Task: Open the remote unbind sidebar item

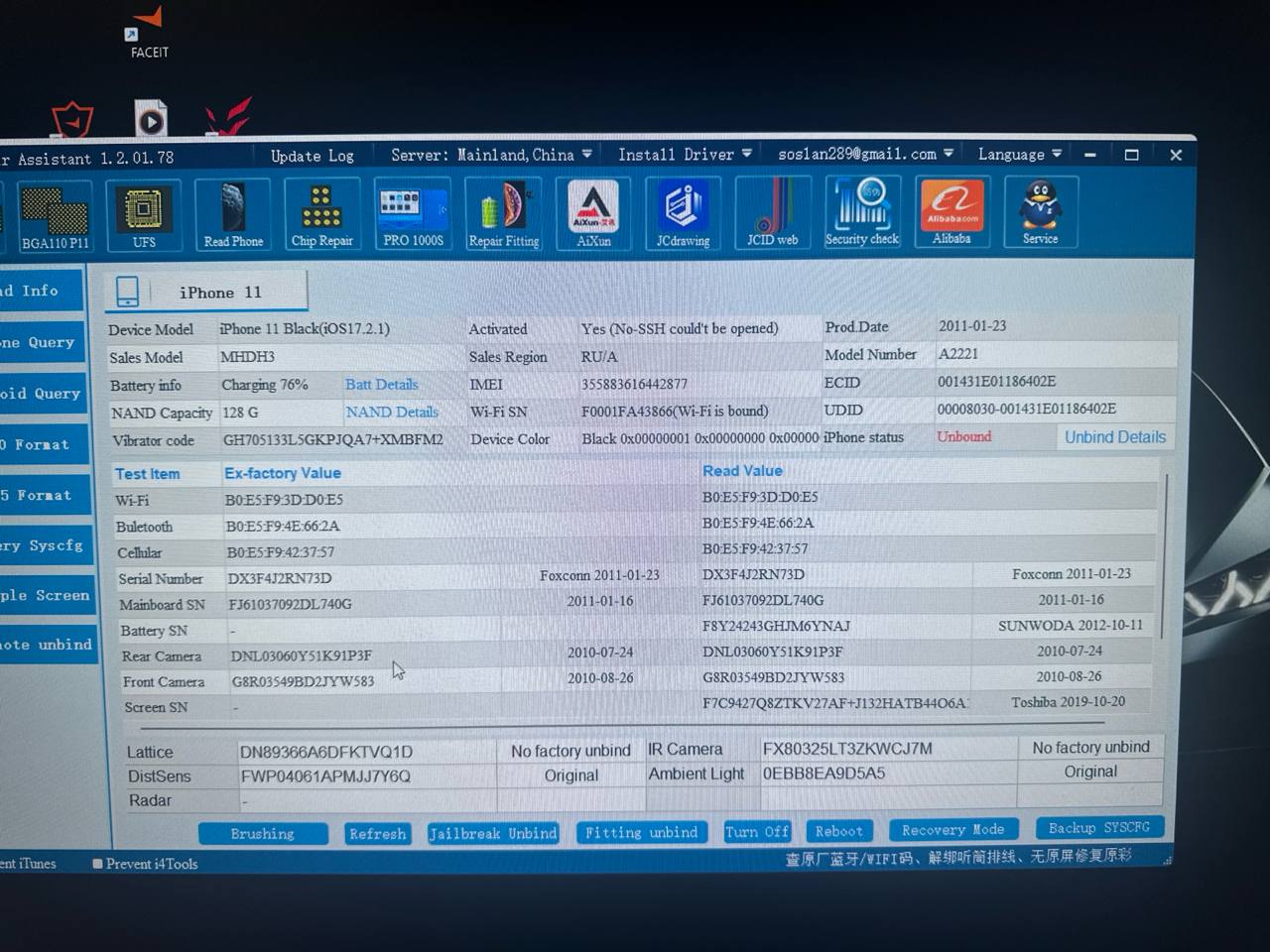Action: click(48, 645)
